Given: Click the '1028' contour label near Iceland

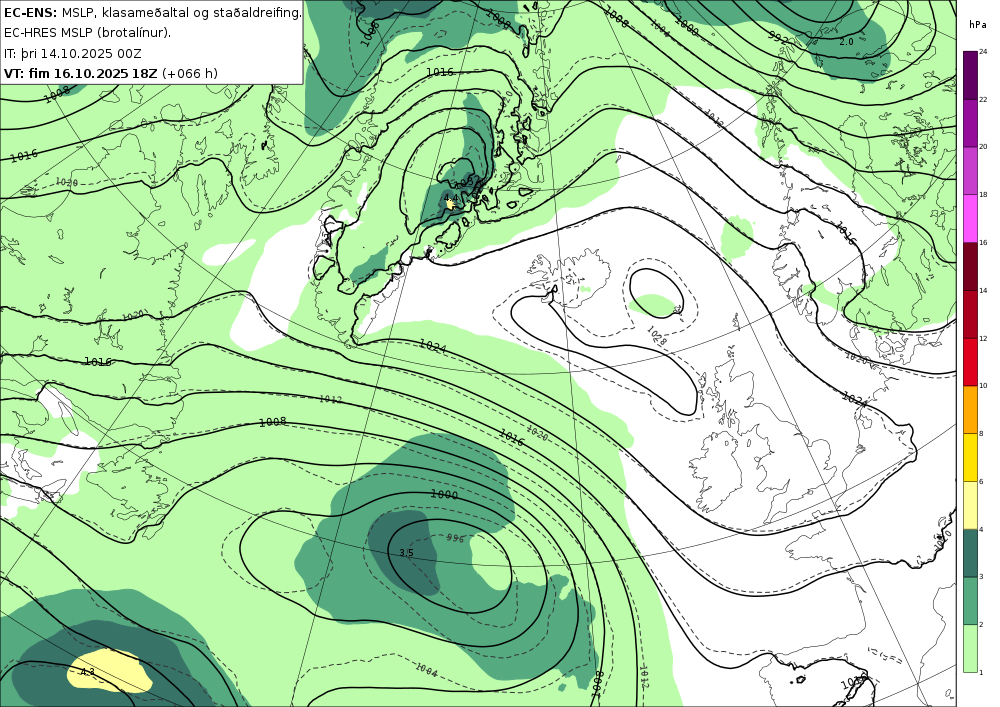Looking at the screenshot, I should tap(657, 336).
